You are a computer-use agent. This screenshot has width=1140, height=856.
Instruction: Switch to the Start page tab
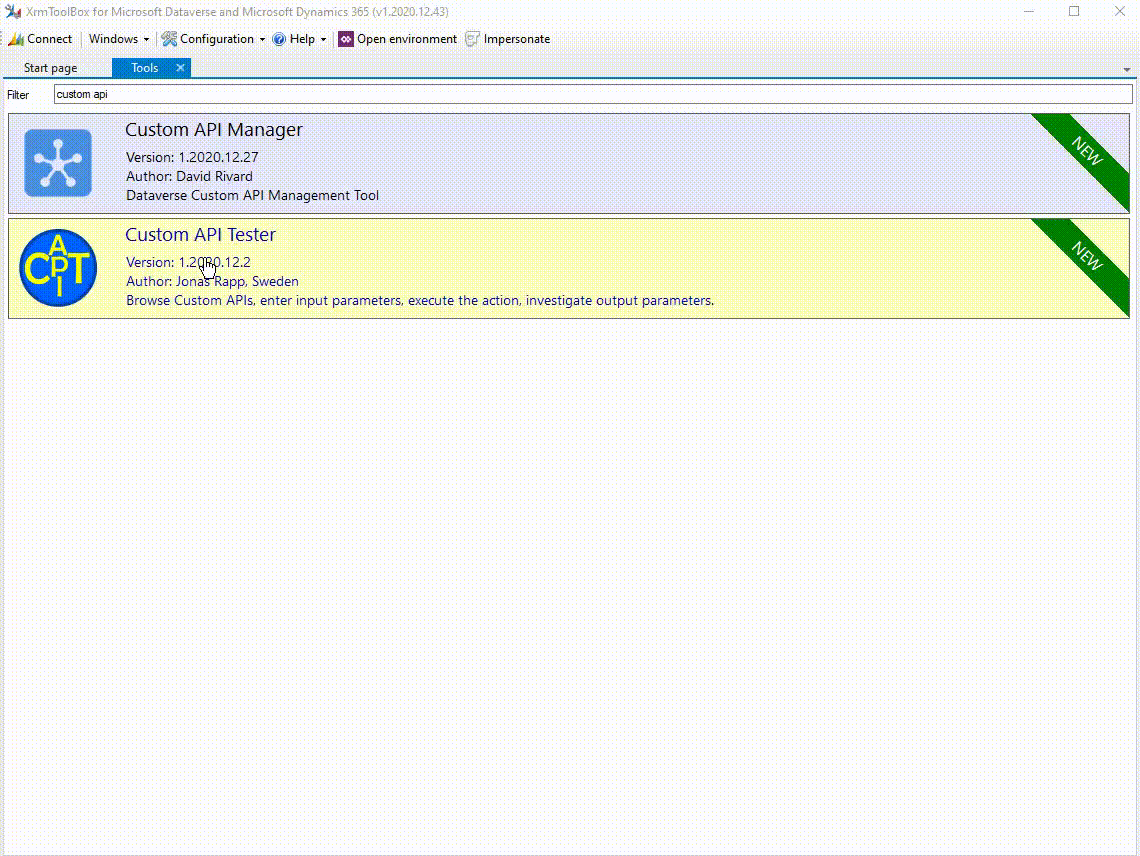pyautogui.click(x=50, y=68)
